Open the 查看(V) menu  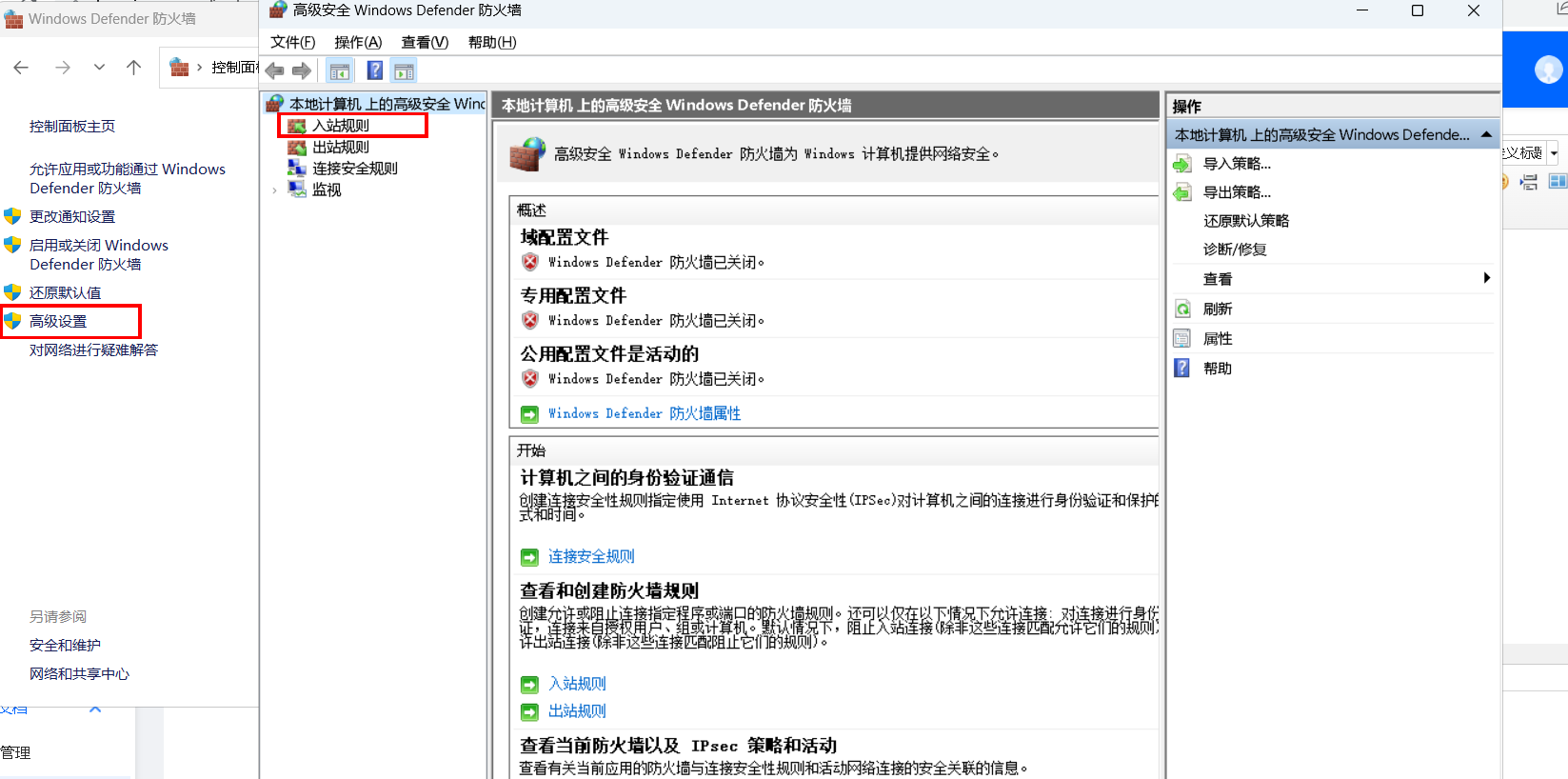(x=425, y=42)
